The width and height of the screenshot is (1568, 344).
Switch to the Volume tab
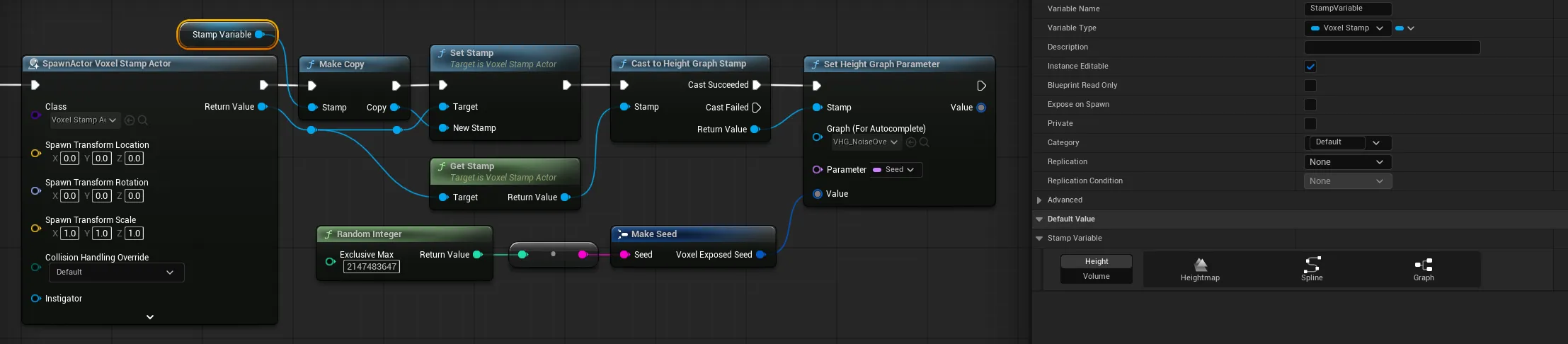1096,277
